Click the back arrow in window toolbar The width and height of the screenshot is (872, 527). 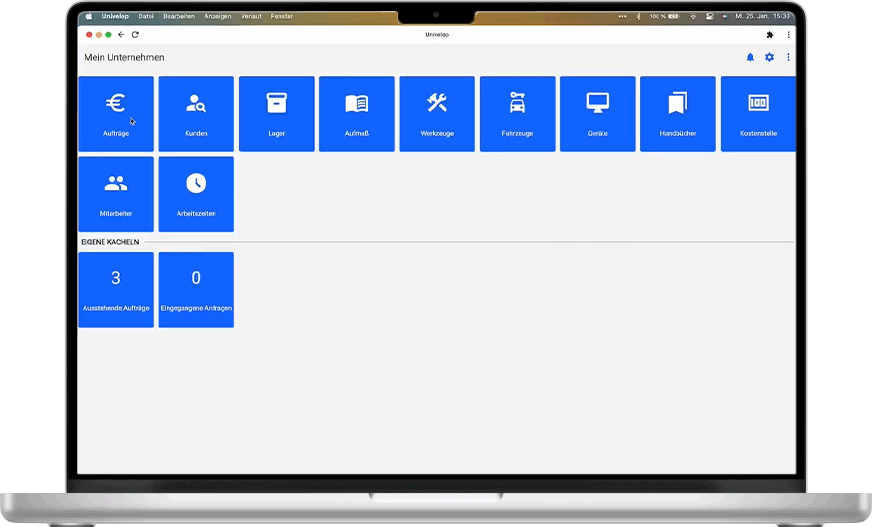tap(121, 34)
